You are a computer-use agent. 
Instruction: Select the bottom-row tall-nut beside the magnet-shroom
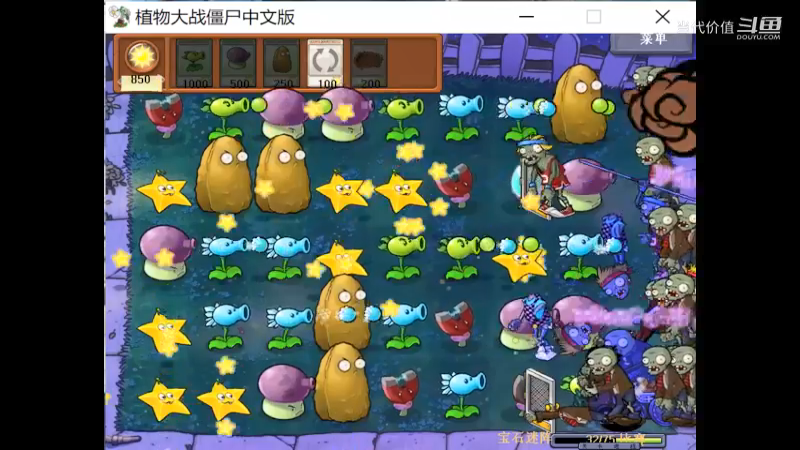click(x=342, y=383)
